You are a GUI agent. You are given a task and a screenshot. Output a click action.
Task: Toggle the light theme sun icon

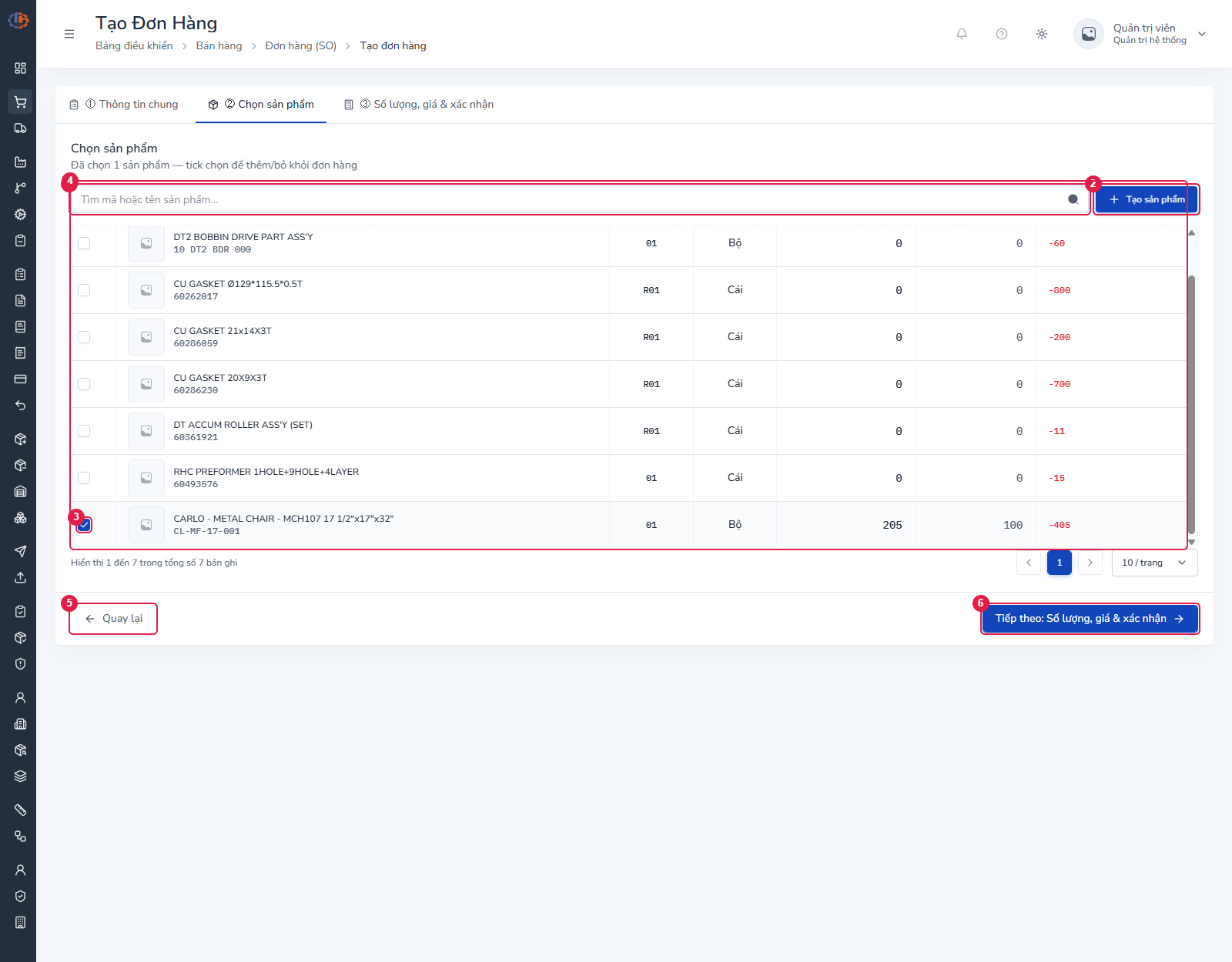click(x=1042, y=34)
